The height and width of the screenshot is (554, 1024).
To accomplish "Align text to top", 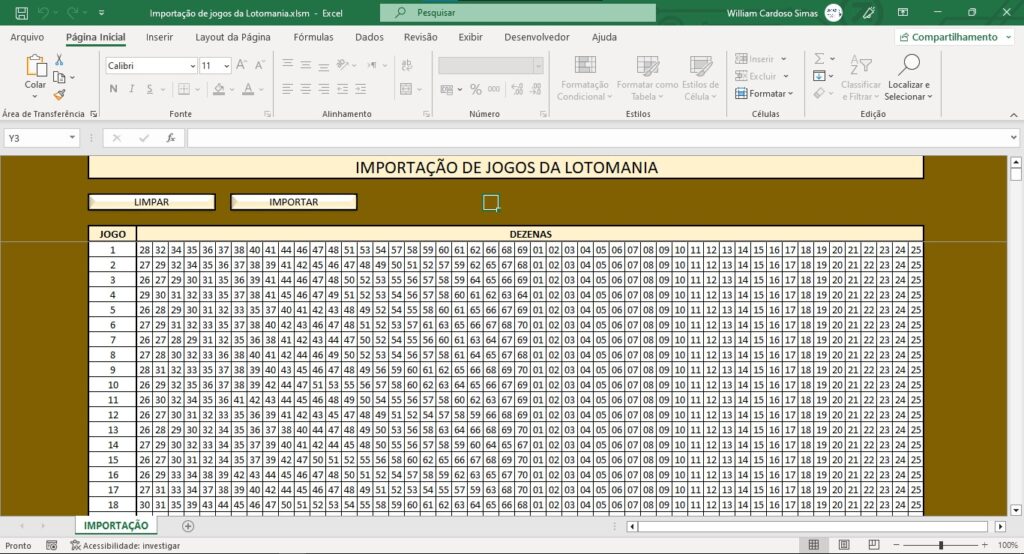I will coord(287,65).
